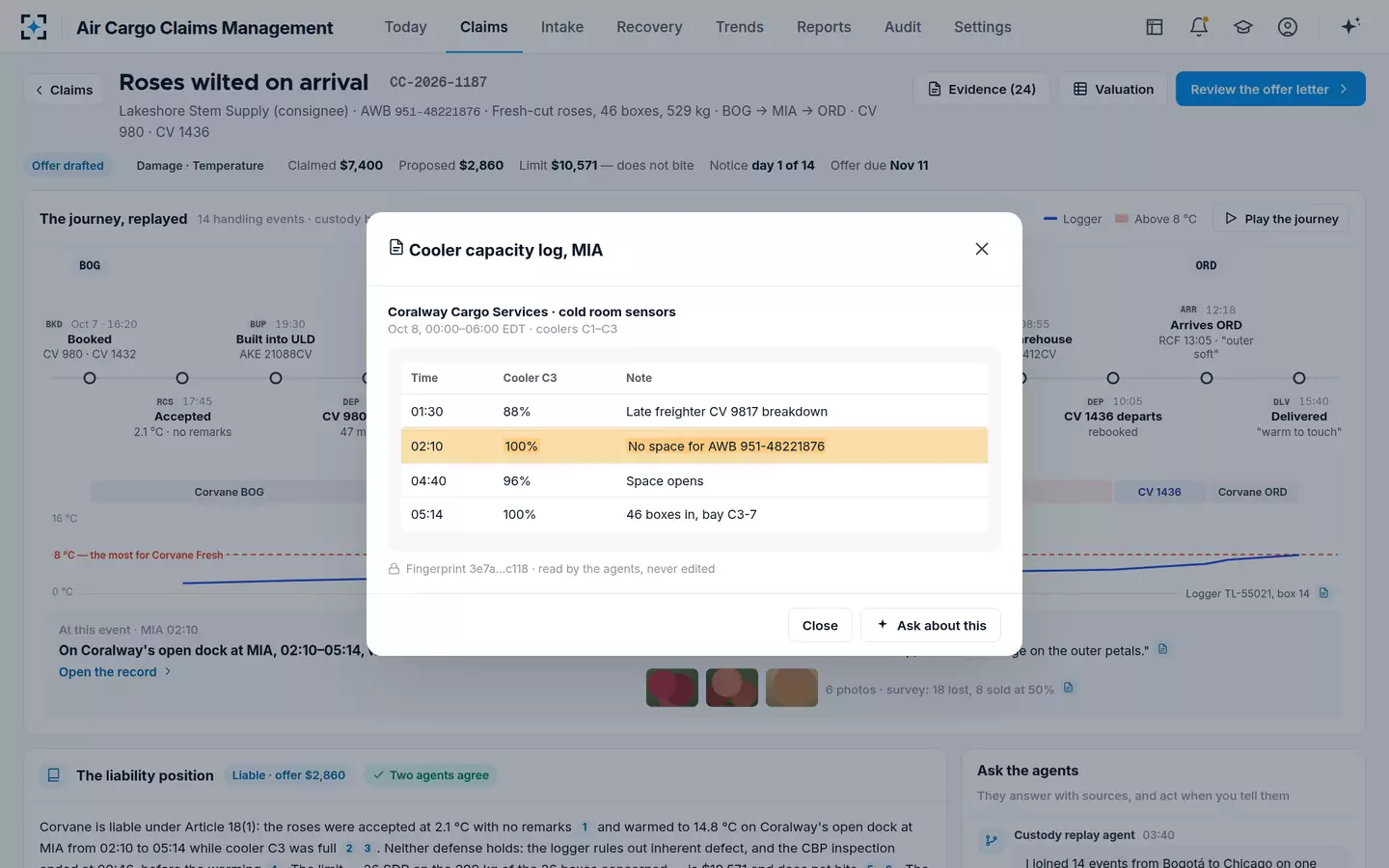Select the Delivered event marker
The width and height of the screenshot is (1389, 868).
[1299, 378]
